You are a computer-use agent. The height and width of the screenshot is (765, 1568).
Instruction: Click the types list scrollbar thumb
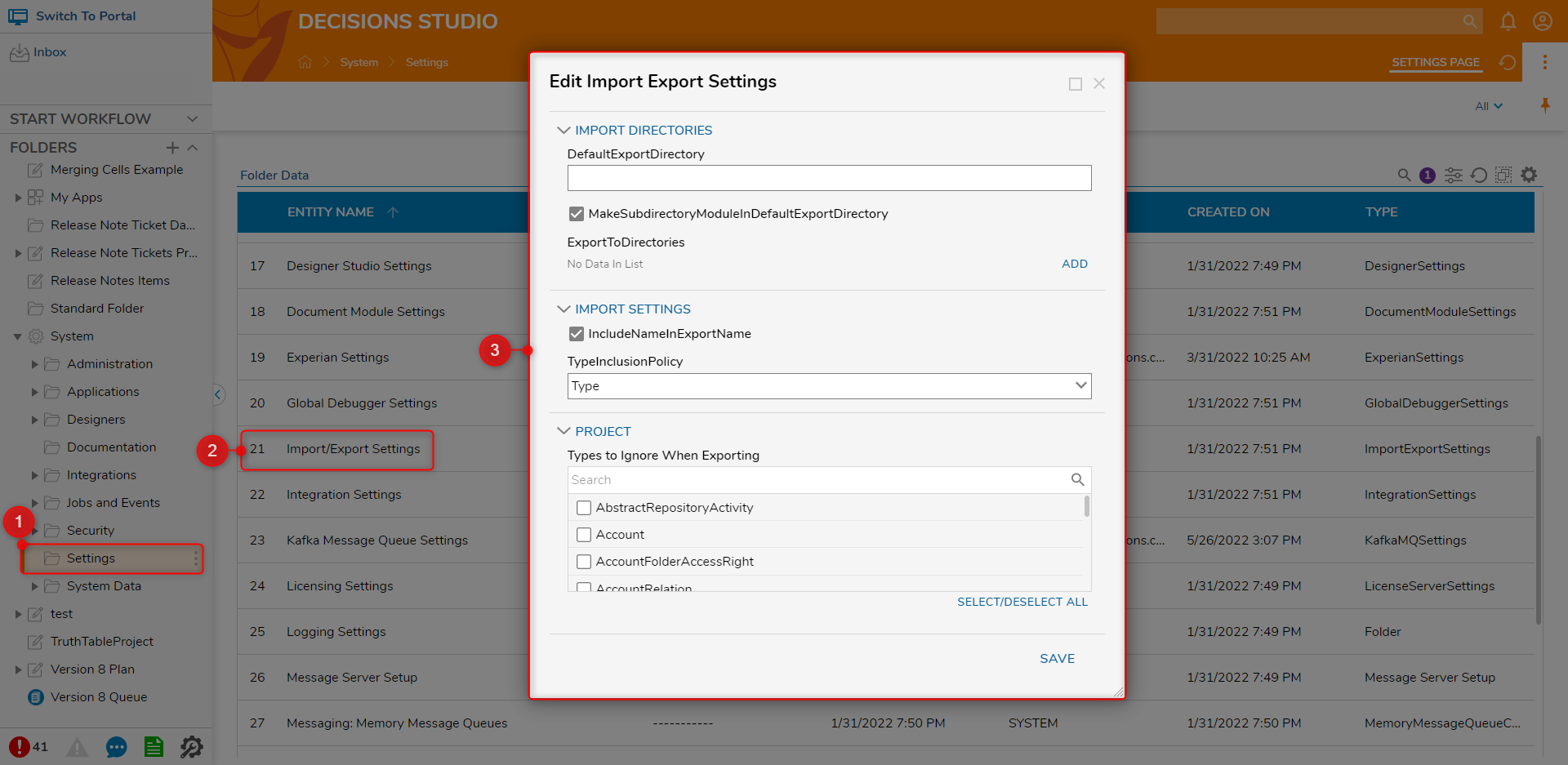tap(1086, 506)
